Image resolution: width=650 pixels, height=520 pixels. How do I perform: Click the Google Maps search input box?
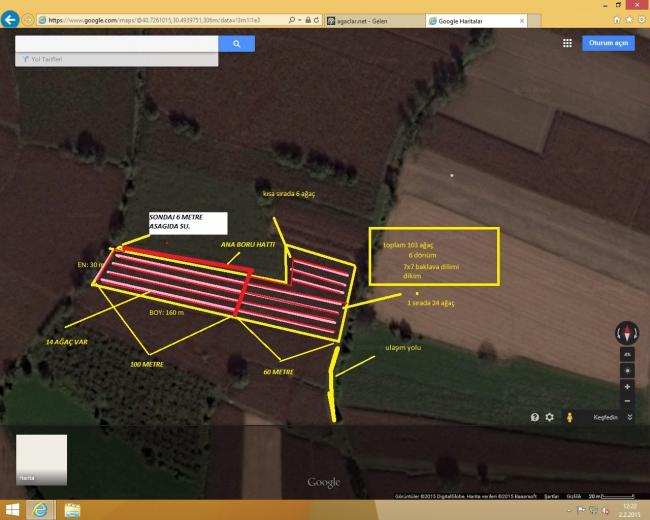coord(116,44)
